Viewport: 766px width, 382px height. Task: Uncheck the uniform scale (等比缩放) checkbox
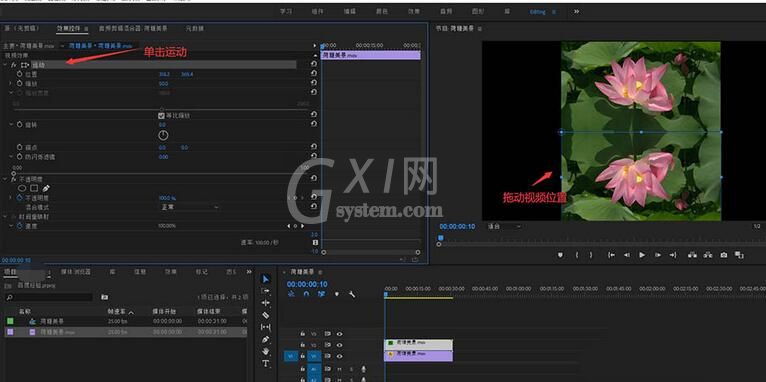click(161, 116)
